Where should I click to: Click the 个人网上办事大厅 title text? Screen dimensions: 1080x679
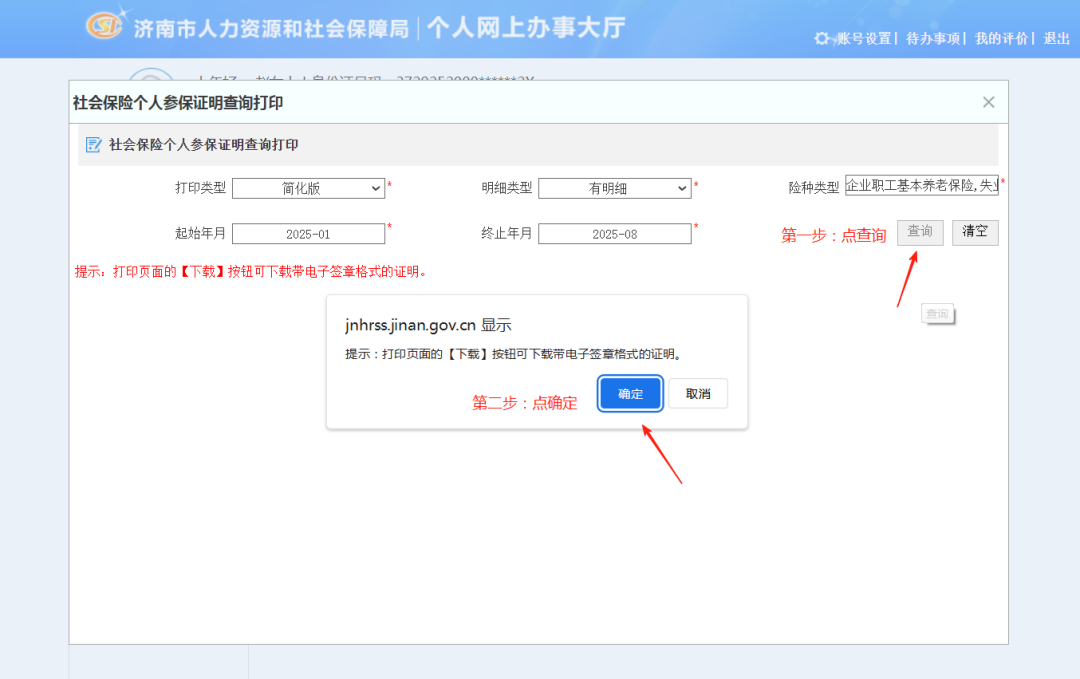click(x=526, y=28)
